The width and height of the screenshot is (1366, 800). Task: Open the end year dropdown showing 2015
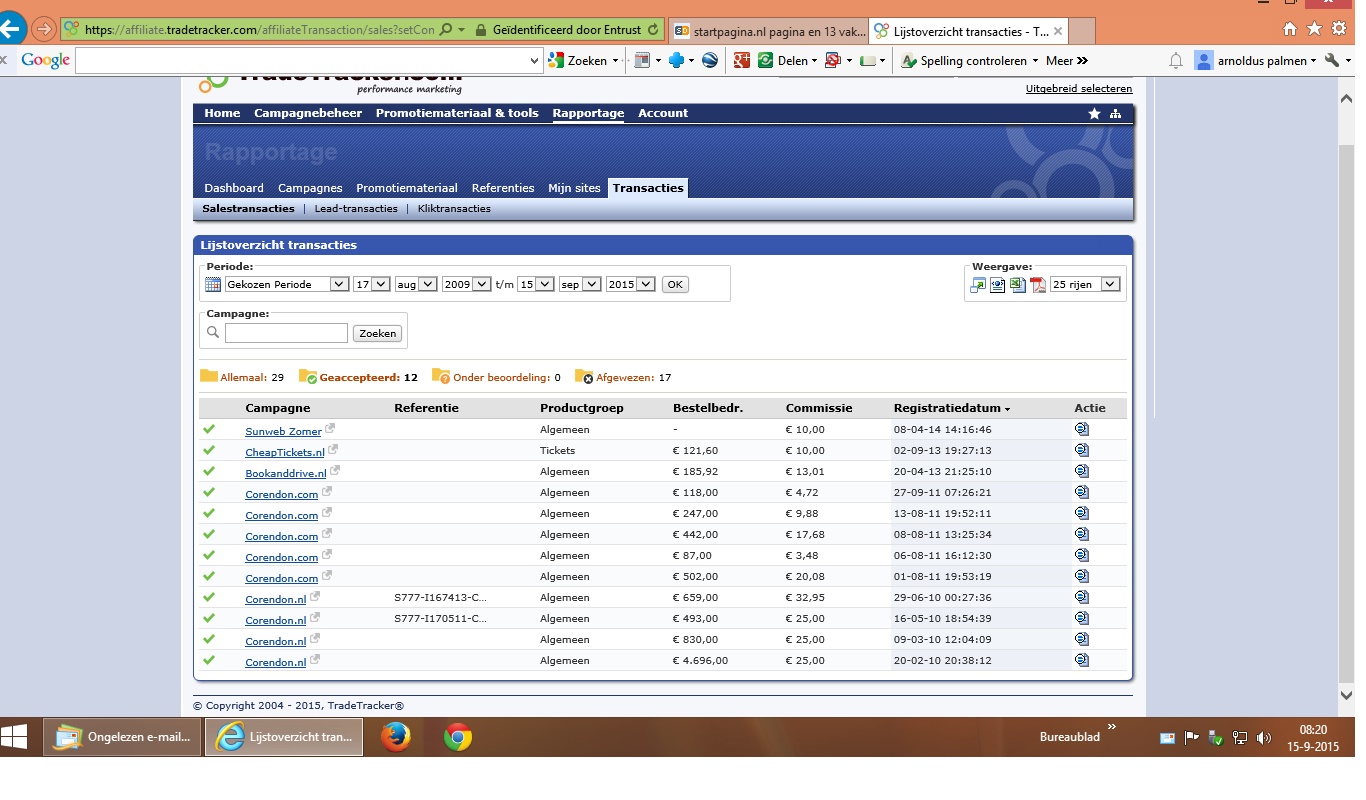tap(630, 284)
